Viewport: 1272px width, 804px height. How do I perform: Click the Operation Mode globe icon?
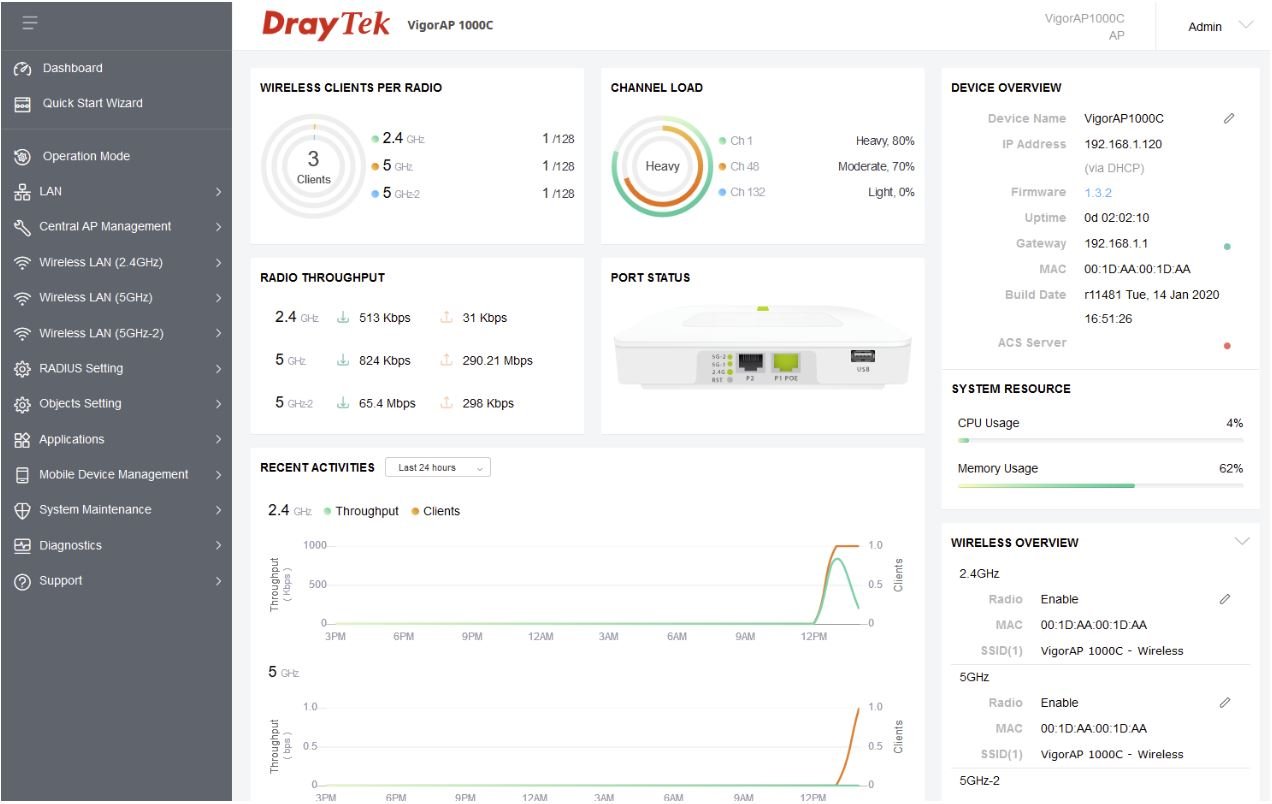(23, 156)
